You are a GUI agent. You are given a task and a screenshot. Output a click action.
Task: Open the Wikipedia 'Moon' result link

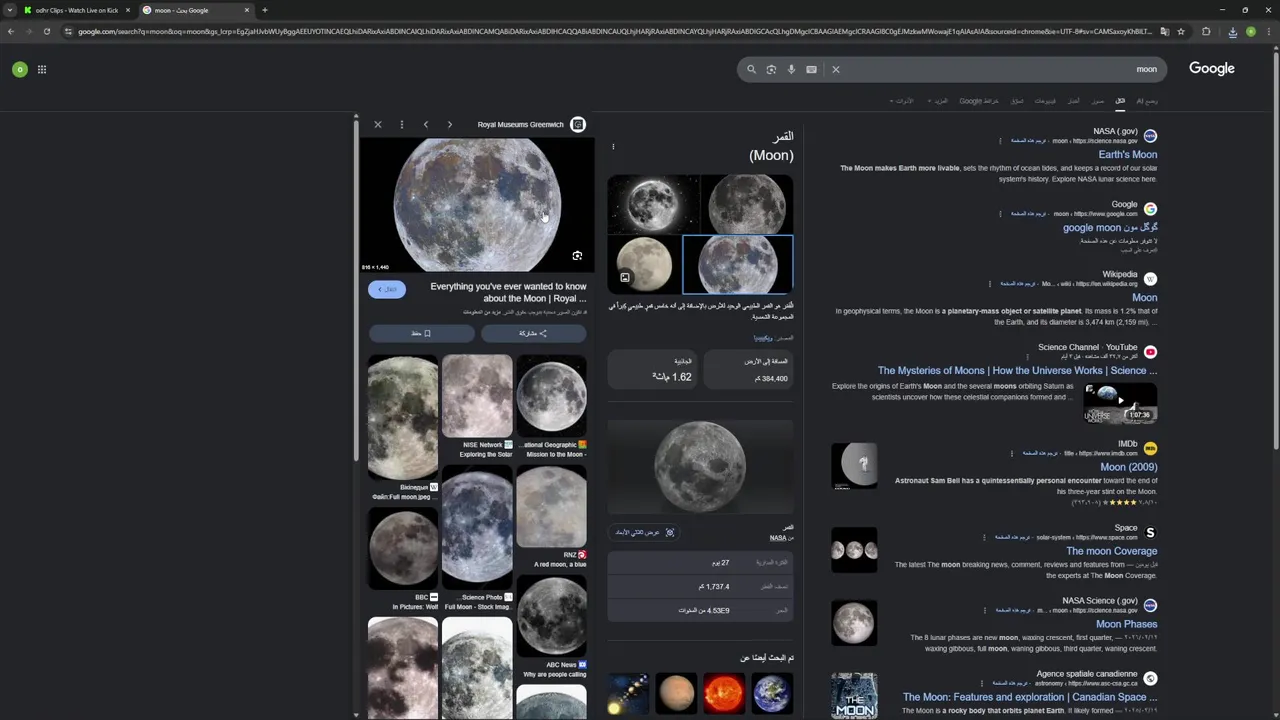(1144, 298)
